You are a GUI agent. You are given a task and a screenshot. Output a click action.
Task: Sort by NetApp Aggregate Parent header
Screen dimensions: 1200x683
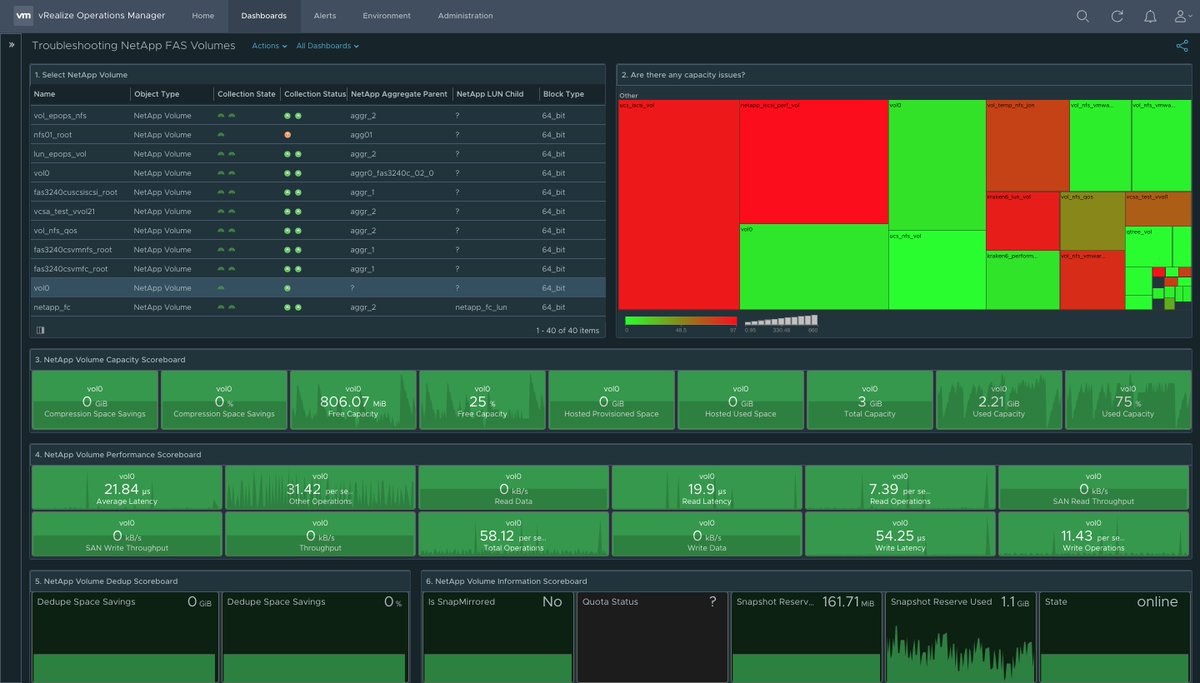(x=398, y=94)
